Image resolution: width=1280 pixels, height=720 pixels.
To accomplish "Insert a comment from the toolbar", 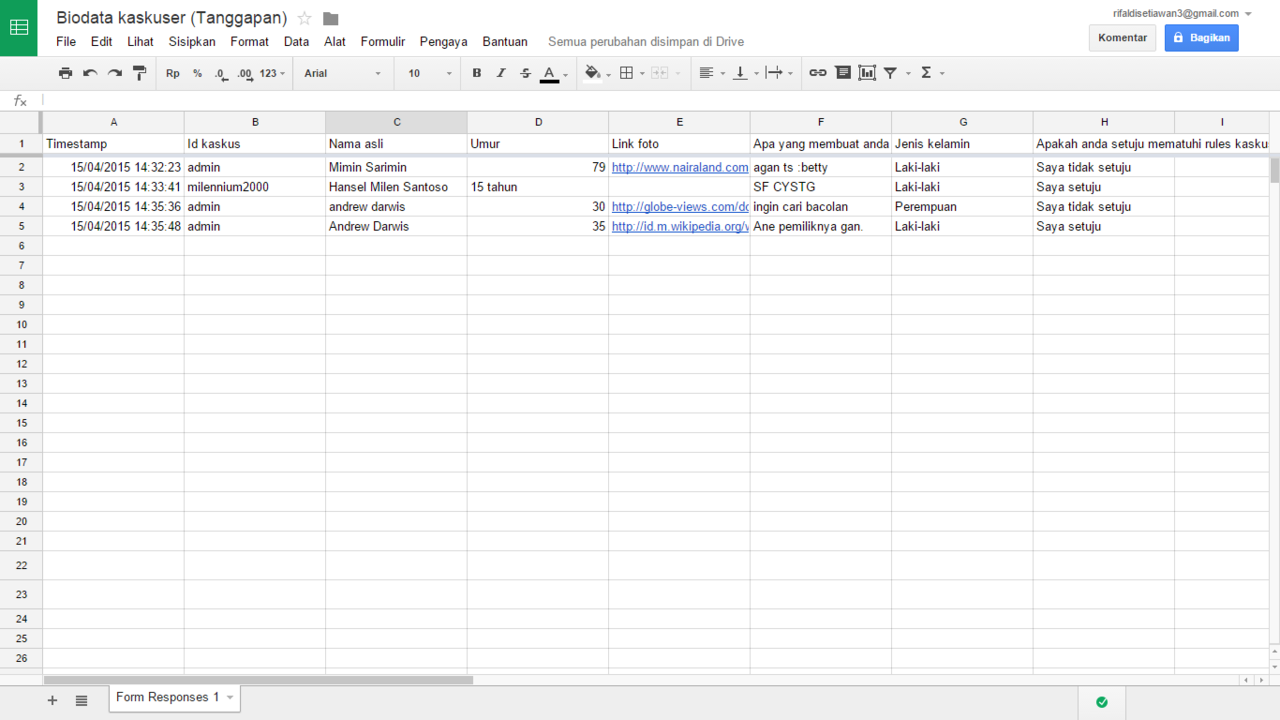I will [843, 73].
